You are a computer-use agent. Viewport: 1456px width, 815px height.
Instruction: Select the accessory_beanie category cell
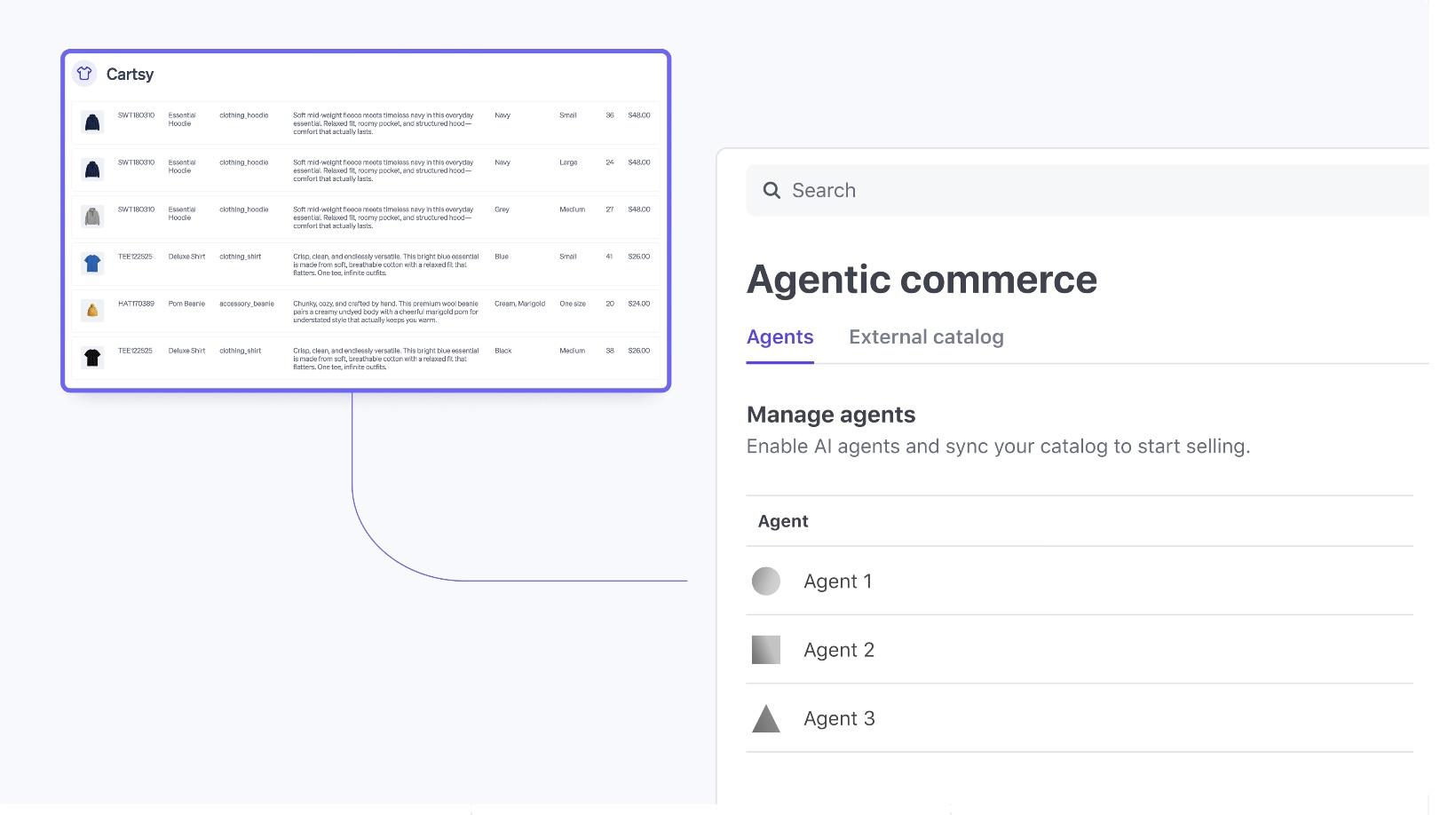[x=247, y=304]
